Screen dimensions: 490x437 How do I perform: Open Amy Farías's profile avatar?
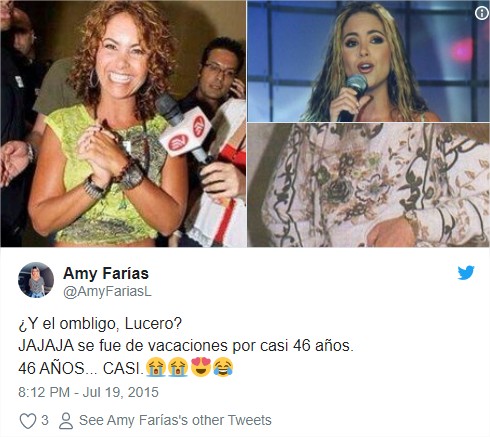point(36,280)
